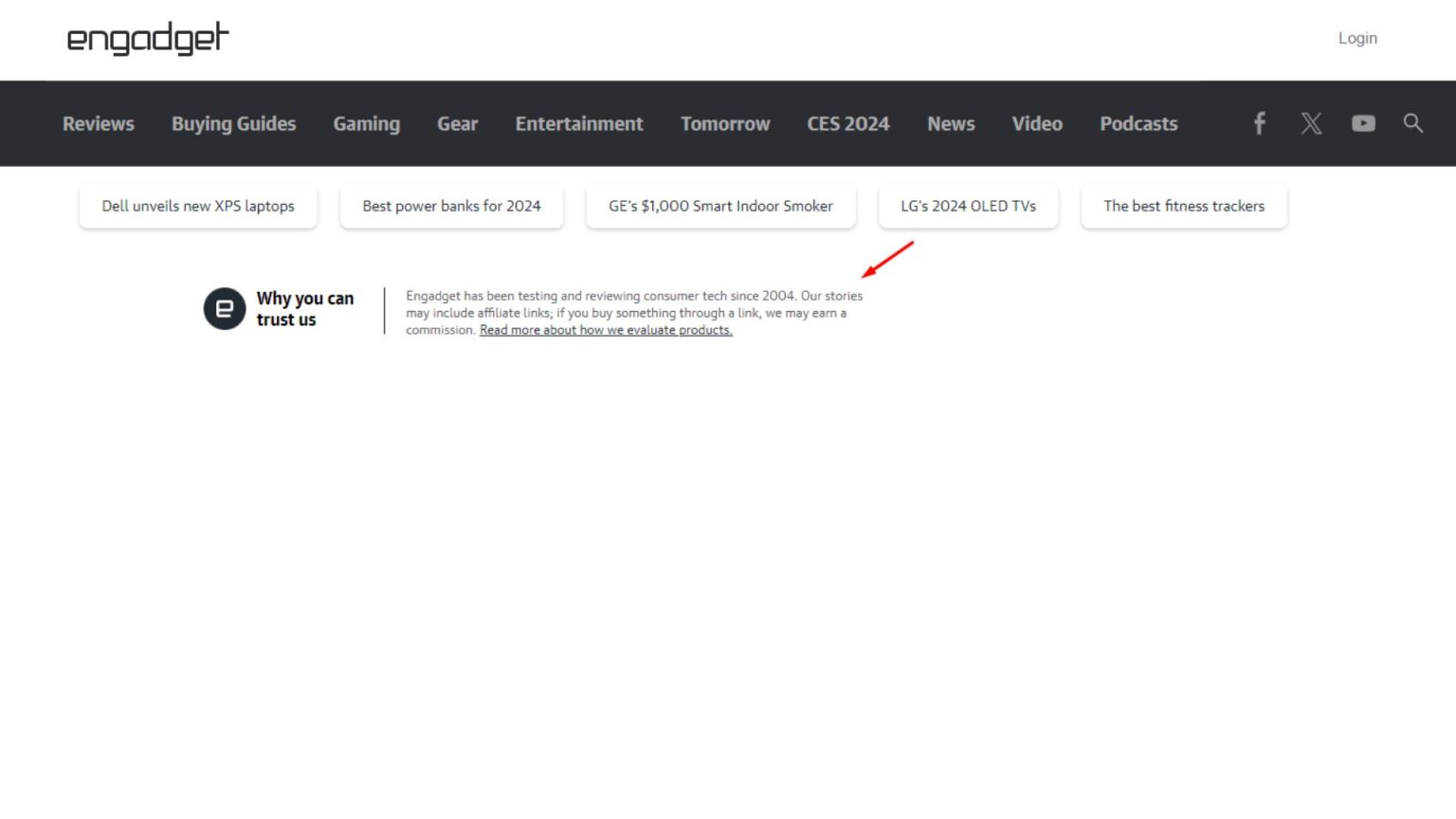Image resolution: width=1456 pixels, height=819 pixels.
Task: Open Engadget's X (Twitter) profile
Action: point(1311,123)
